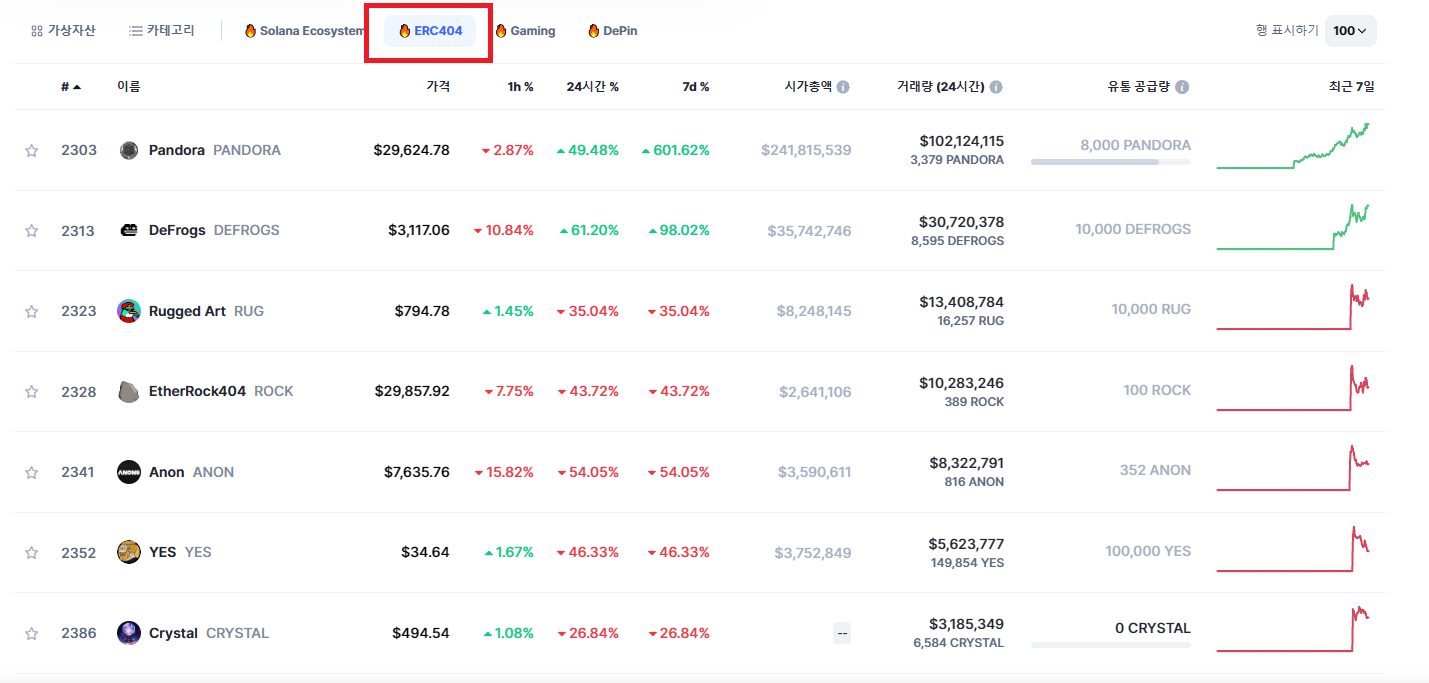Sort by the 시가총액 column header
Viewport: 1429px width, 683px height.
(808, 87)
